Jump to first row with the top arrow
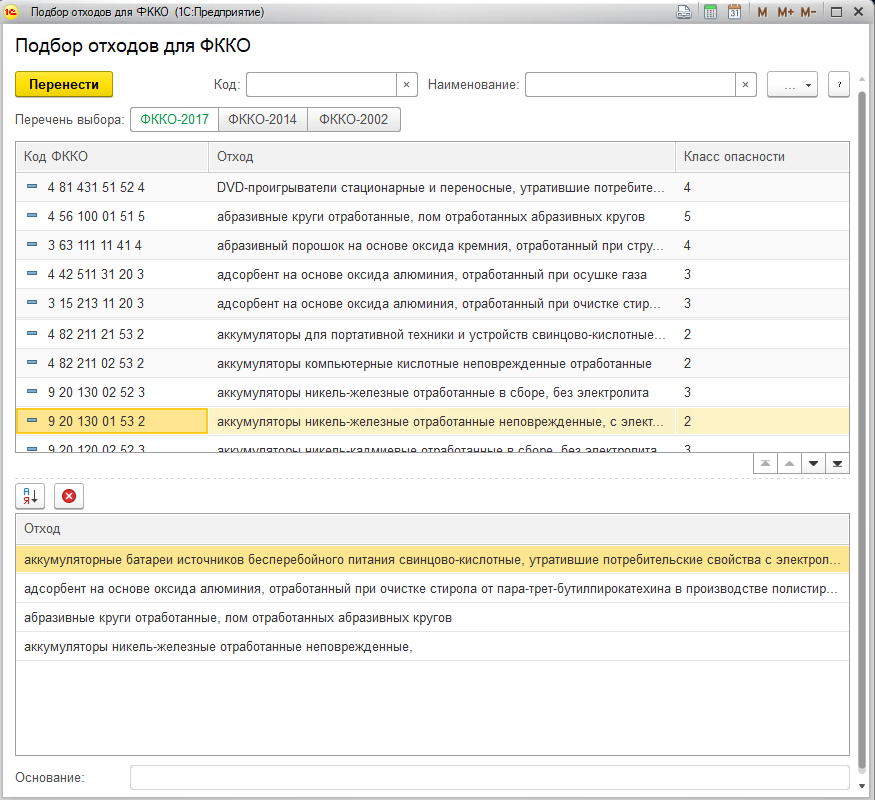 pyautogui.click(x=766, y=464)
